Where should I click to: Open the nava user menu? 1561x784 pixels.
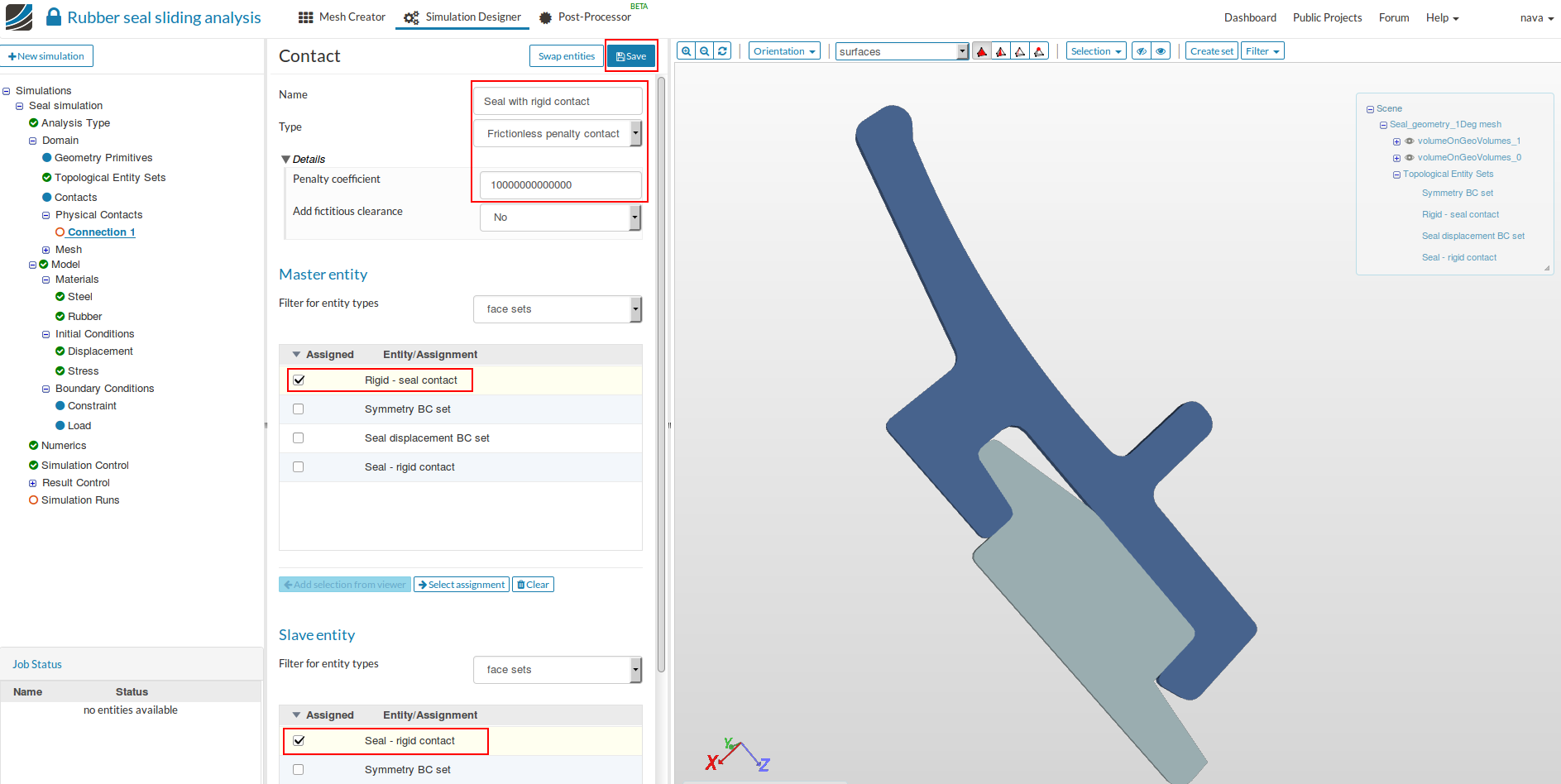click(1537, 17)
